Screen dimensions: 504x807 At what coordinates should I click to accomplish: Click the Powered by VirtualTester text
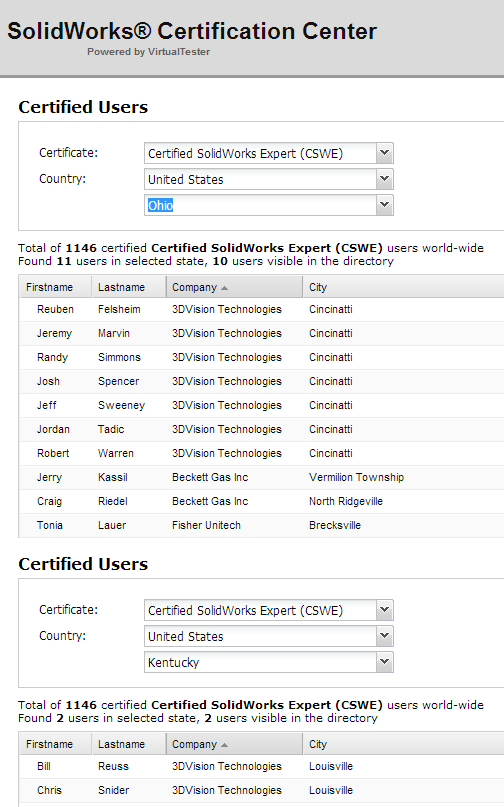pos(148,52)
